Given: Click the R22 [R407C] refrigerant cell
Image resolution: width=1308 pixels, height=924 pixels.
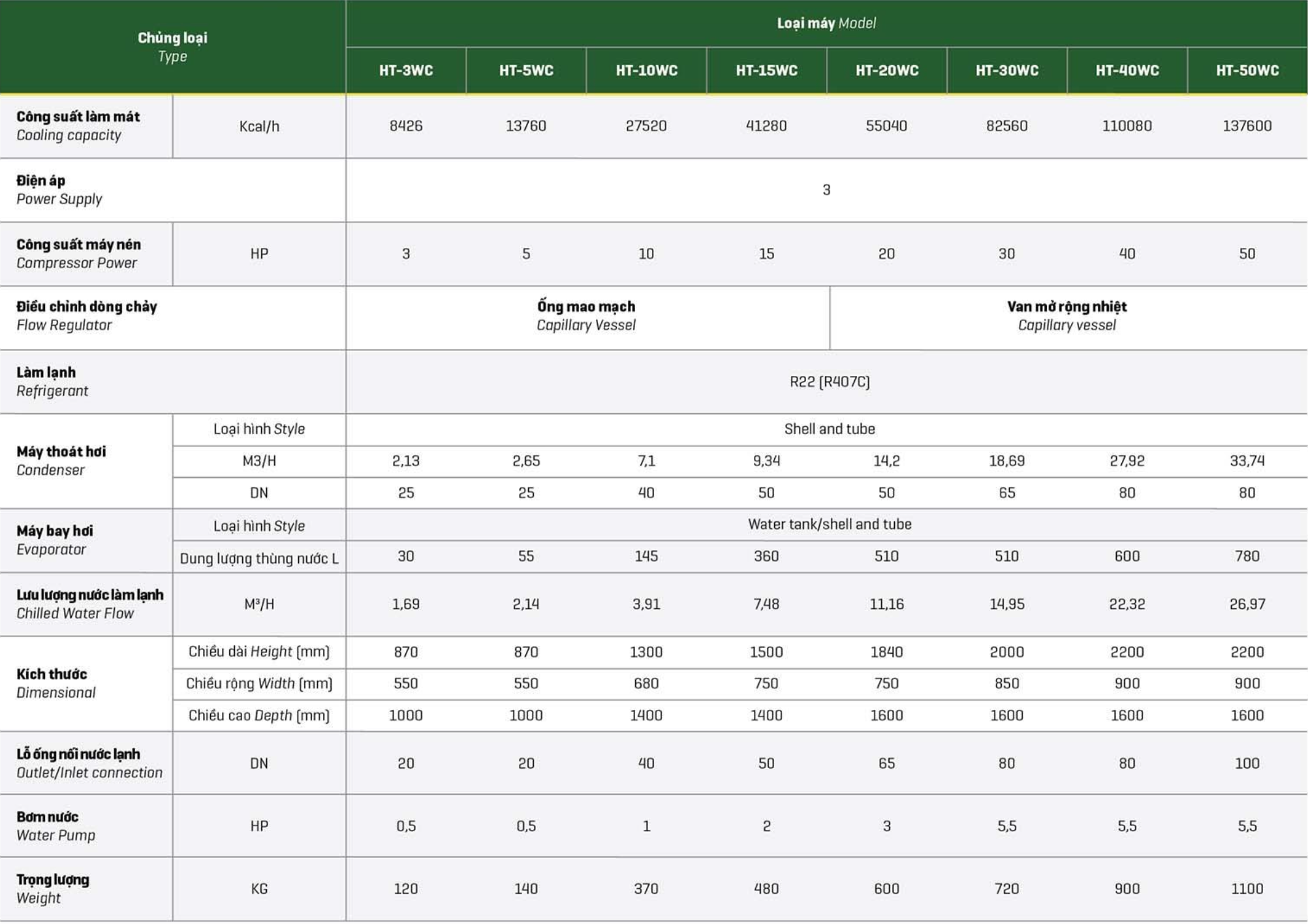Looking at the screenshot, I should coord(829,382).
